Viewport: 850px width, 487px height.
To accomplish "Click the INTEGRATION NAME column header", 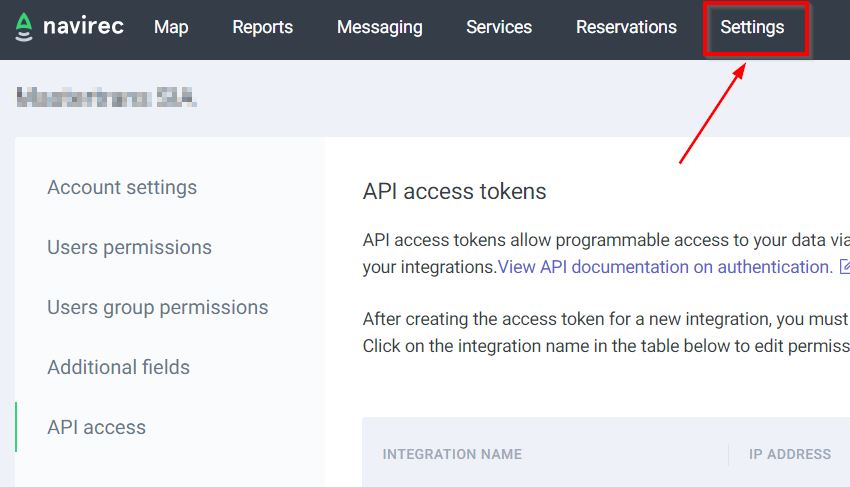I will pyautogui.click(x=452, y=454).
